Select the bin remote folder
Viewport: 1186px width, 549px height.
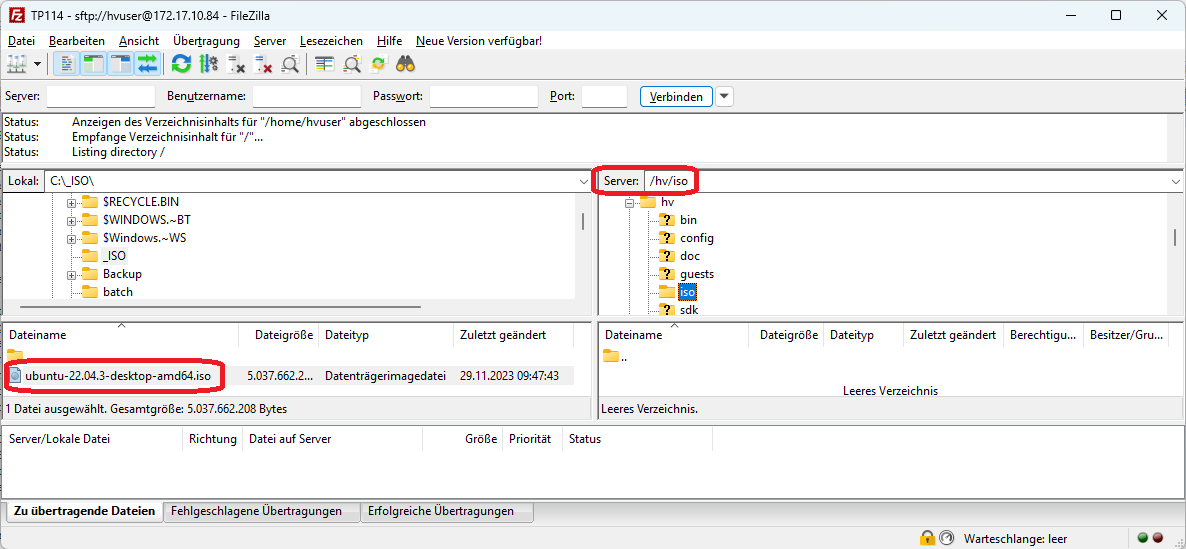[x=688, y=220]
